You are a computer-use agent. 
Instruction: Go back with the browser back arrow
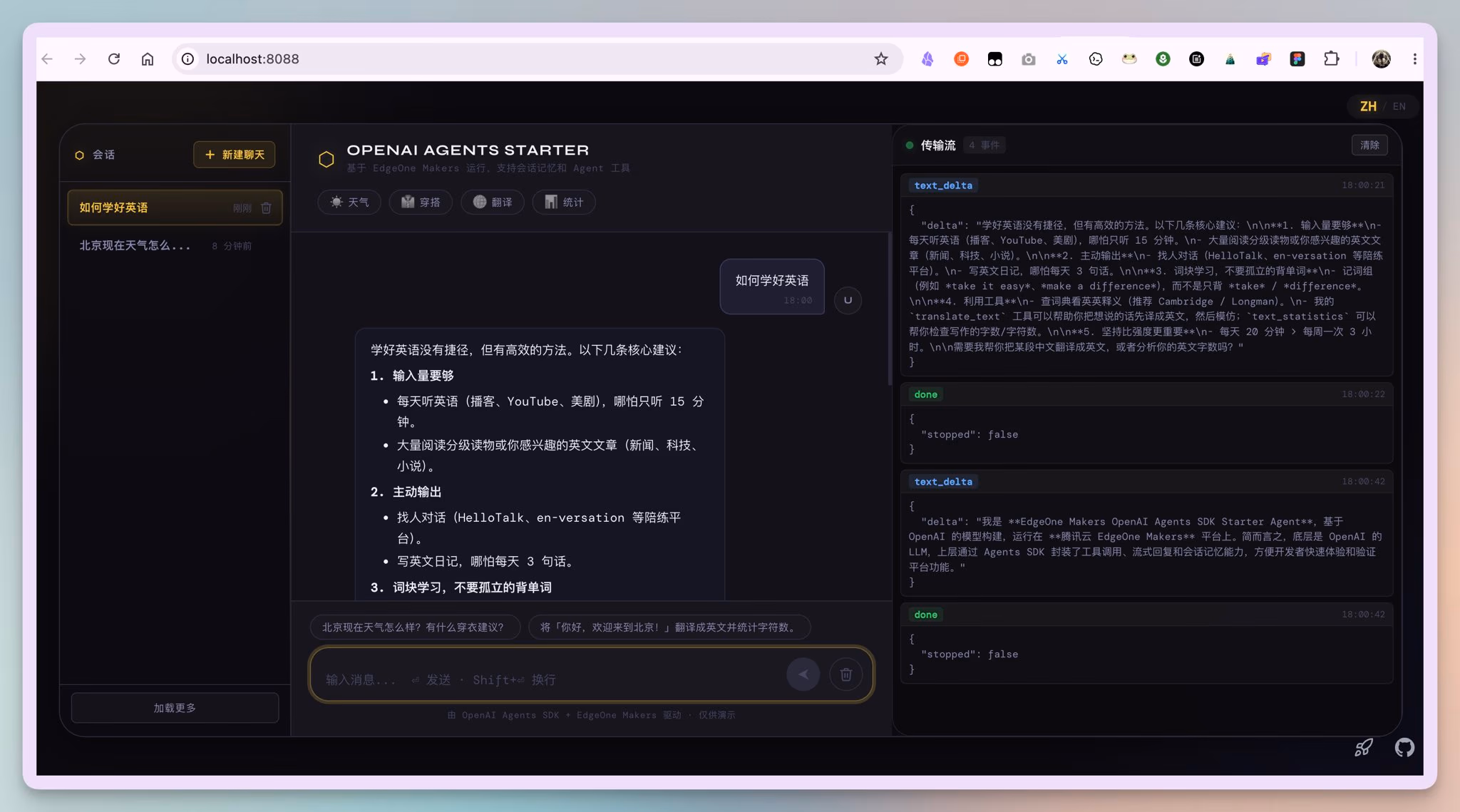48,59
